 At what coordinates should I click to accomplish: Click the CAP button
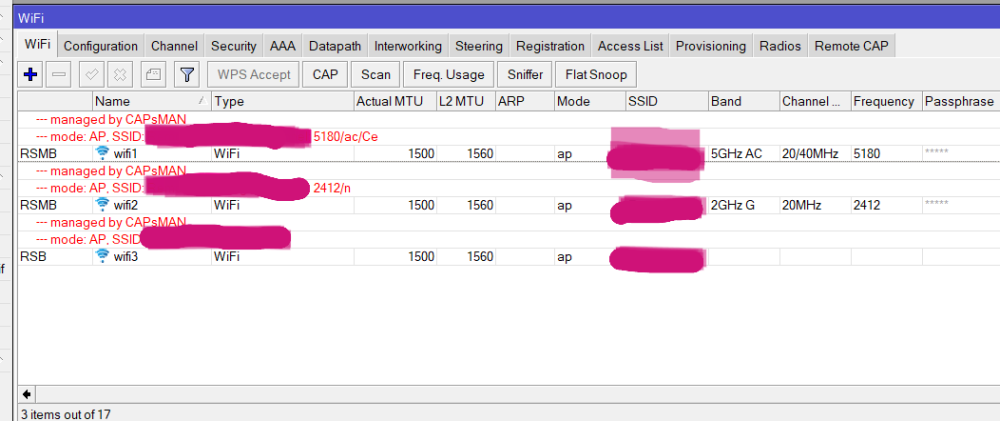coord(325,74)
